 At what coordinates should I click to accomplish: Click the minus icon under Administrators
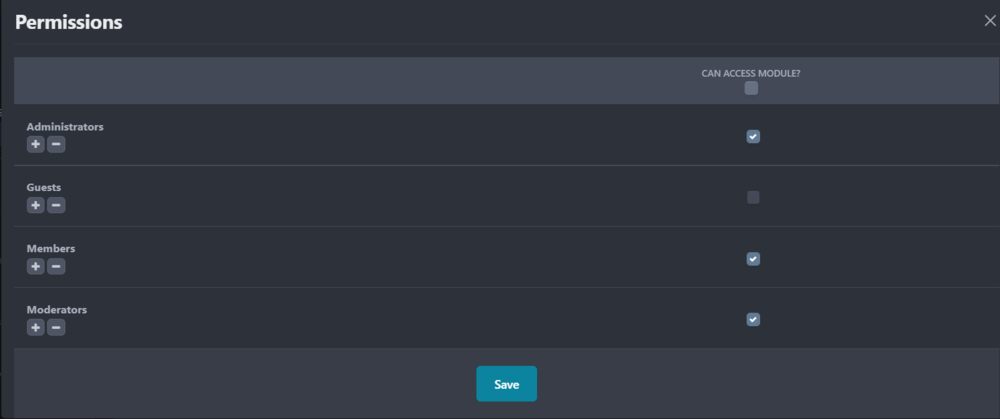pyautogui.click(x=57, y=145)
